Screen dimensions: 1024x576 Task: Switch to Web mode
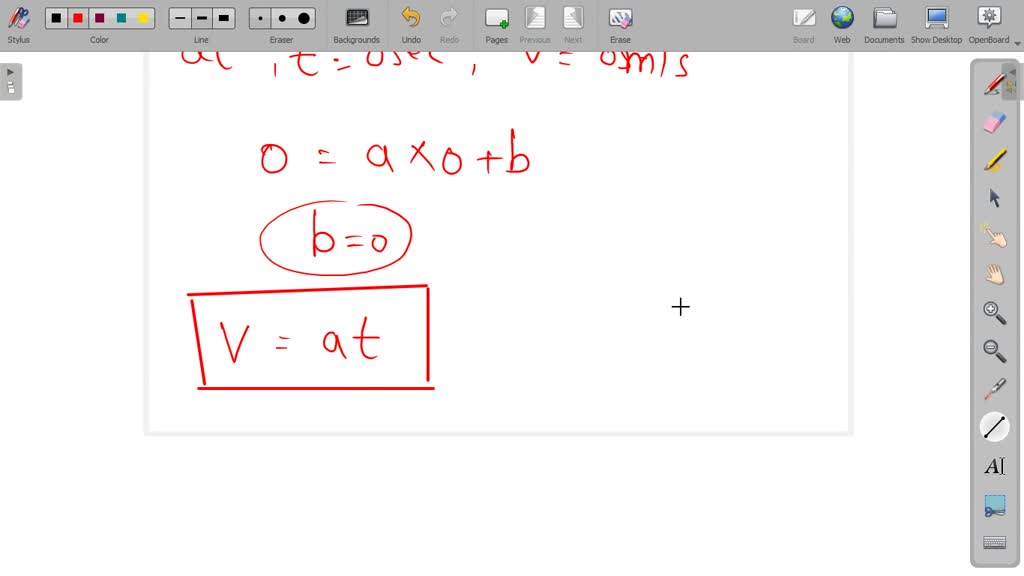pyautogui.click(x=842, y=25)
